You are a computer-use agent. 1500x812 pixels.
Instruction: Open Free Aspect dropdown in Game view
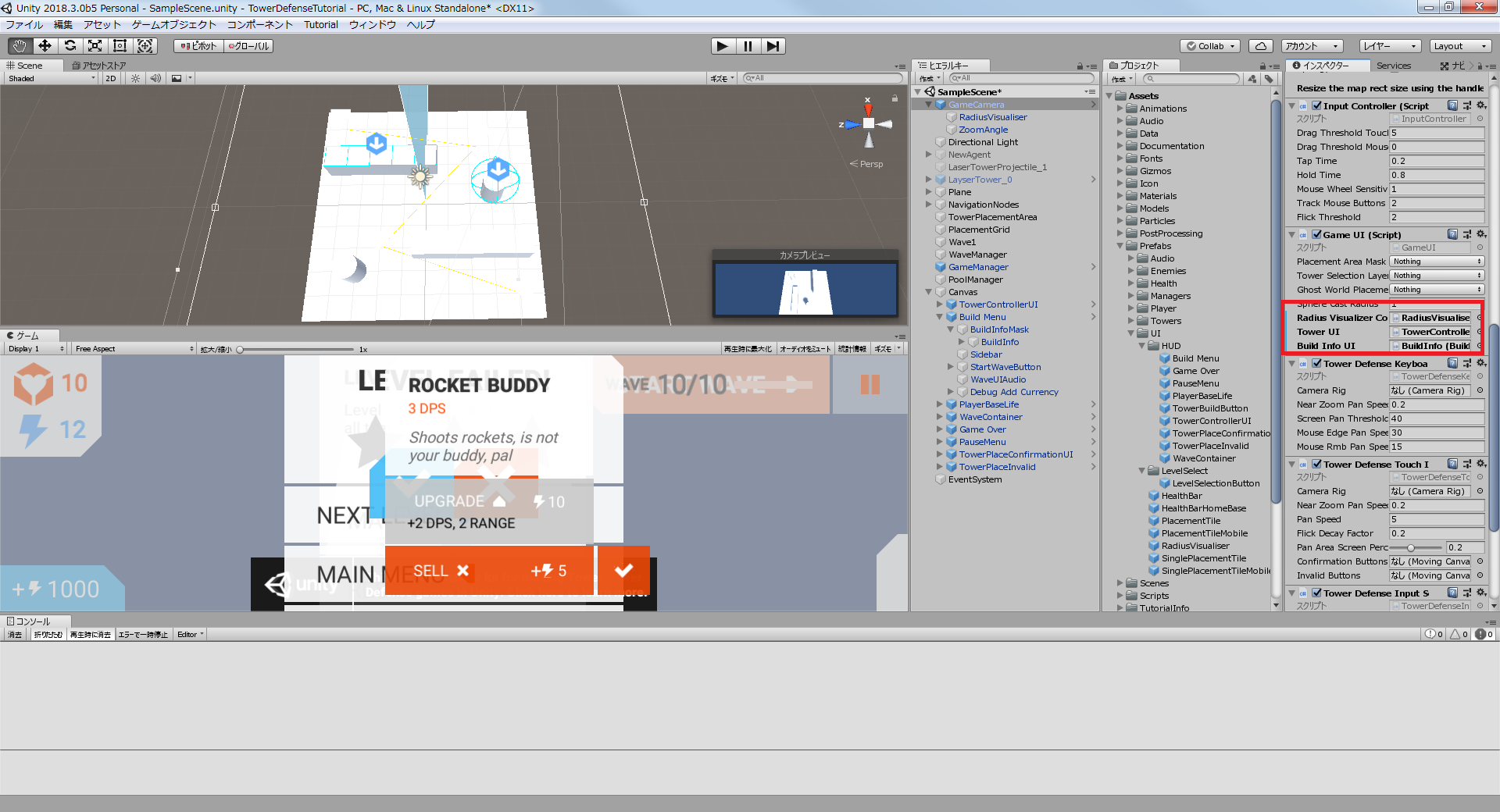(134, 349)
